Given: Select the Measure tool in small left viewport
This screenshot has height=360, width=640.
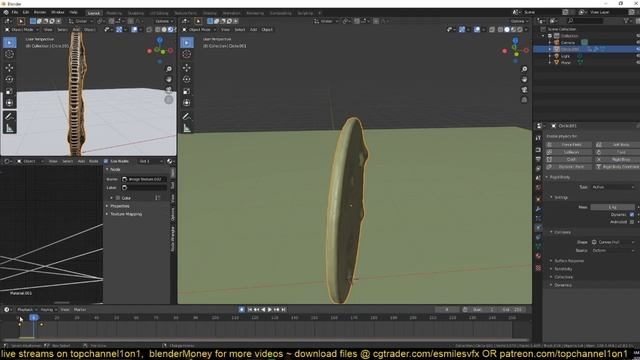Looking at the screenshot, I should [x=9, y=129].
